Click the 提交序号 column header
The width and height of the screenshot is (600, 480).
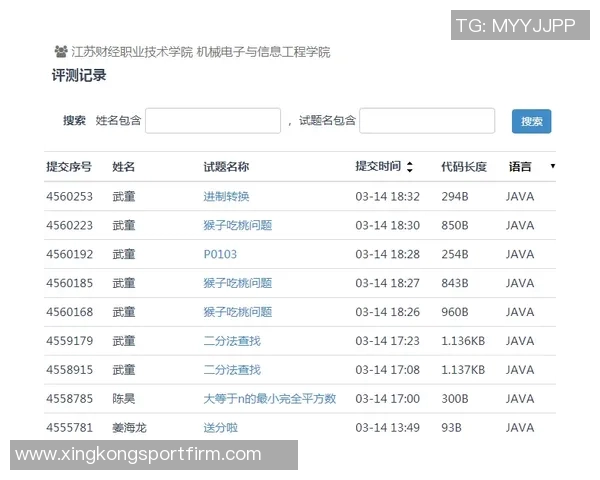coord(69,167)
